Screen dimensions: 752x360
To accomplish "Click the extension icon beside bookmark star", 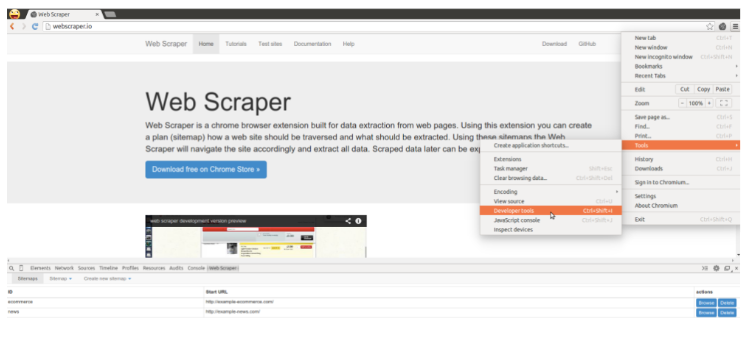I will [722, 26].
